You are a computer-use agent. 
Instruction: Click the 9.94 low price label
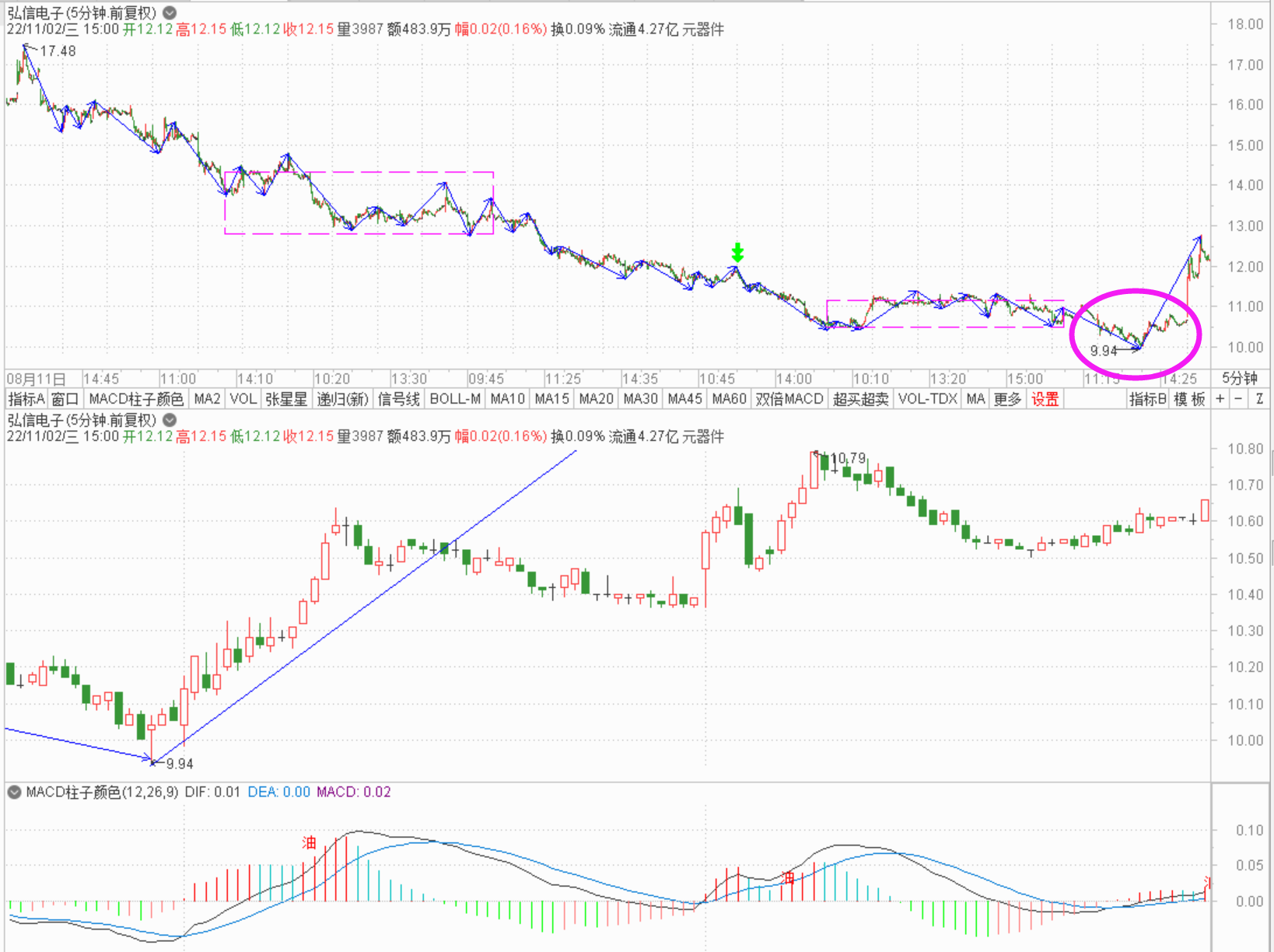pos(1104,351)
